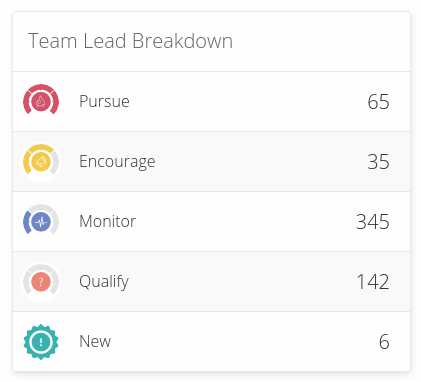
Task: Click the Qualify count 142
Action: point(373,282)
